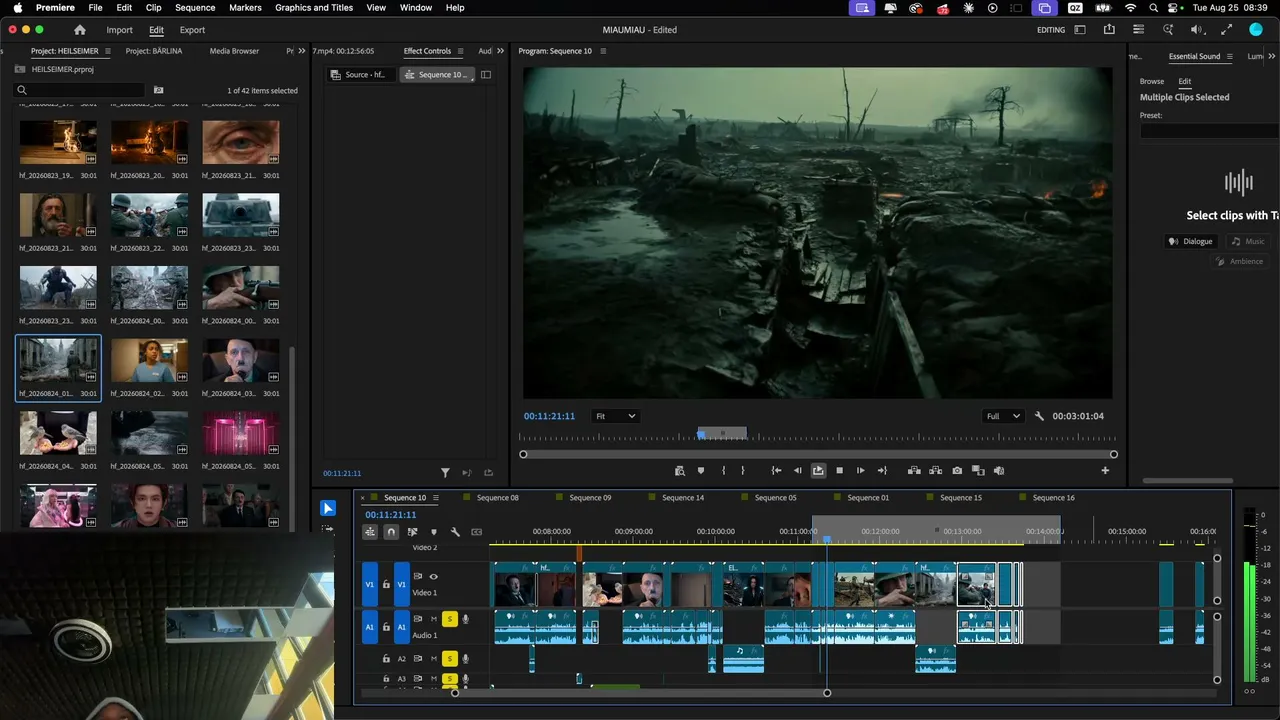Export a frame with the camera icon

[x=957, y=470]
